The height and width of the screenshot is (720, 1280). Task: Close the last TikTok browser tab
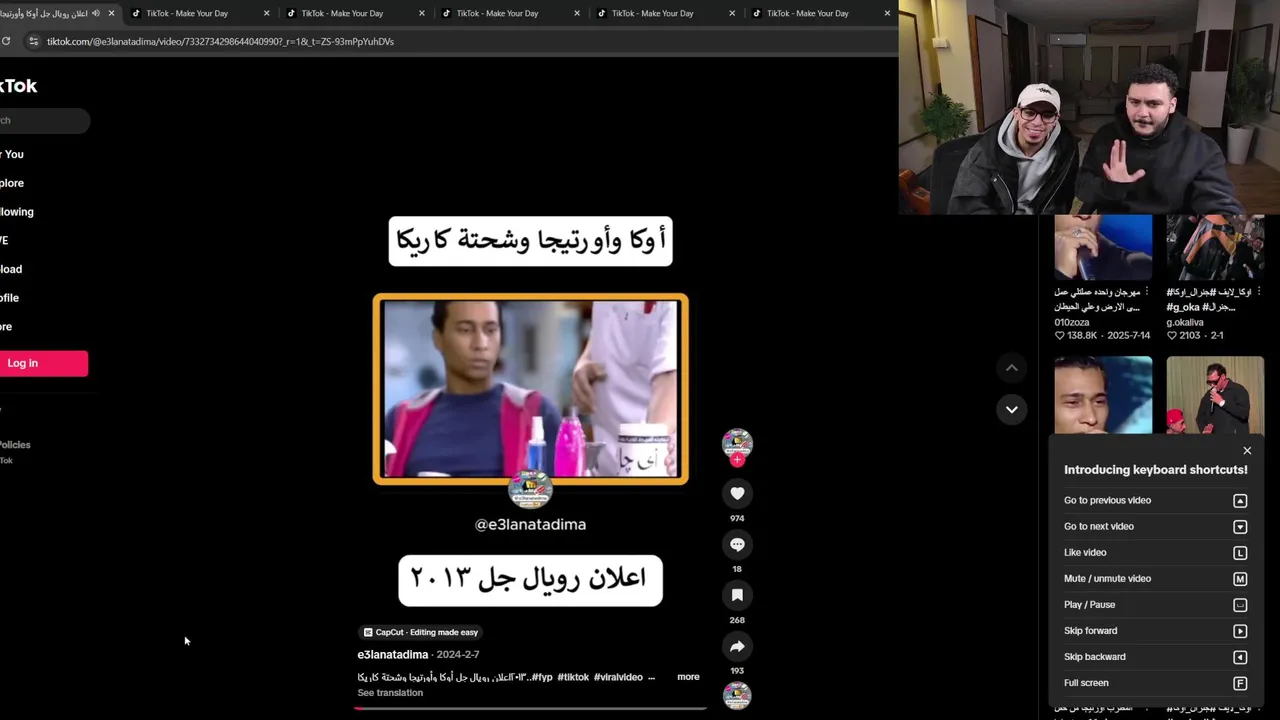point(887,13)
